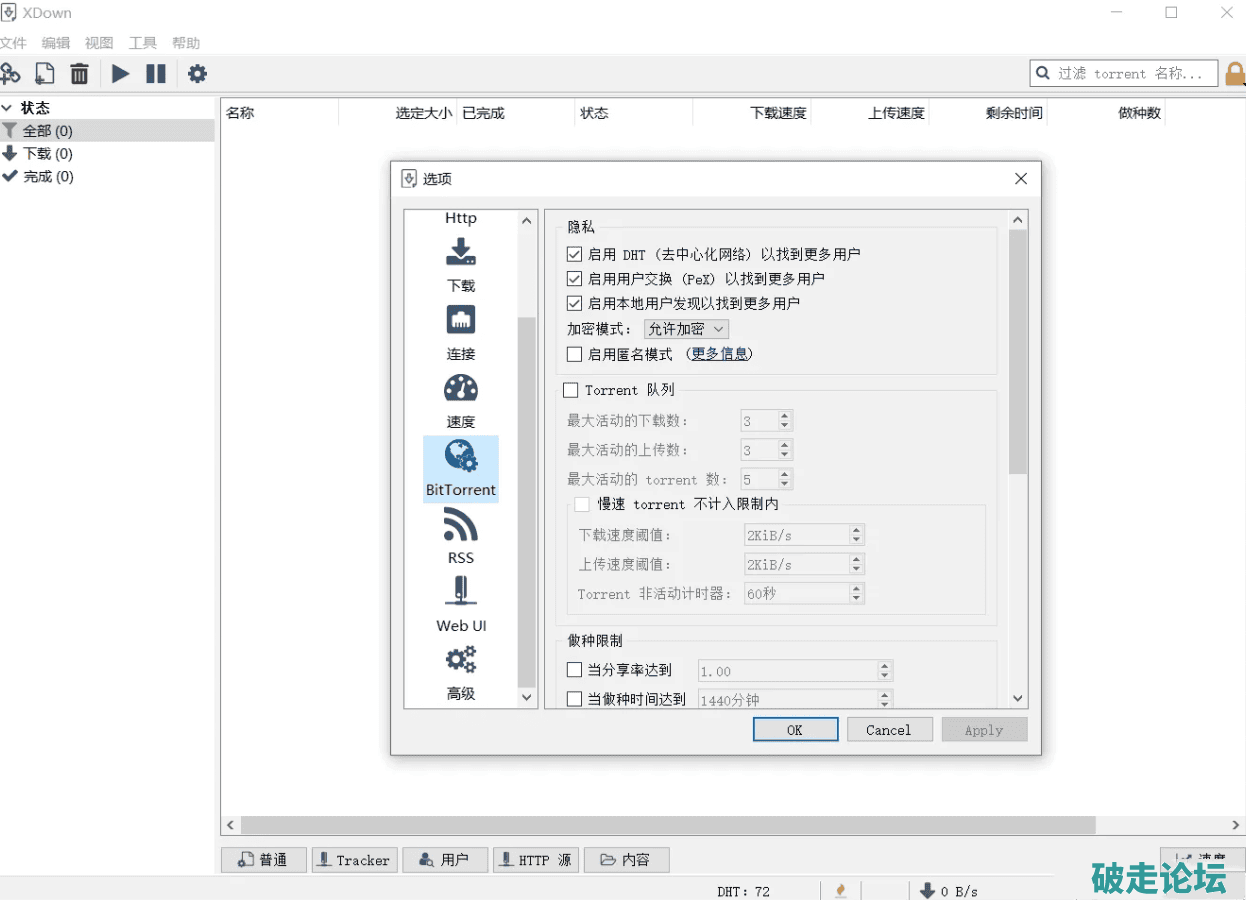Open the 加密模式 dropdown

686,329
